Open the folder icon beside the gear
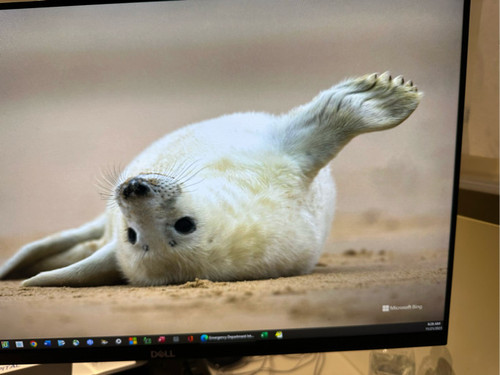Screen dimensions: 500x375 pyautogui.click(x=104, y=342)
